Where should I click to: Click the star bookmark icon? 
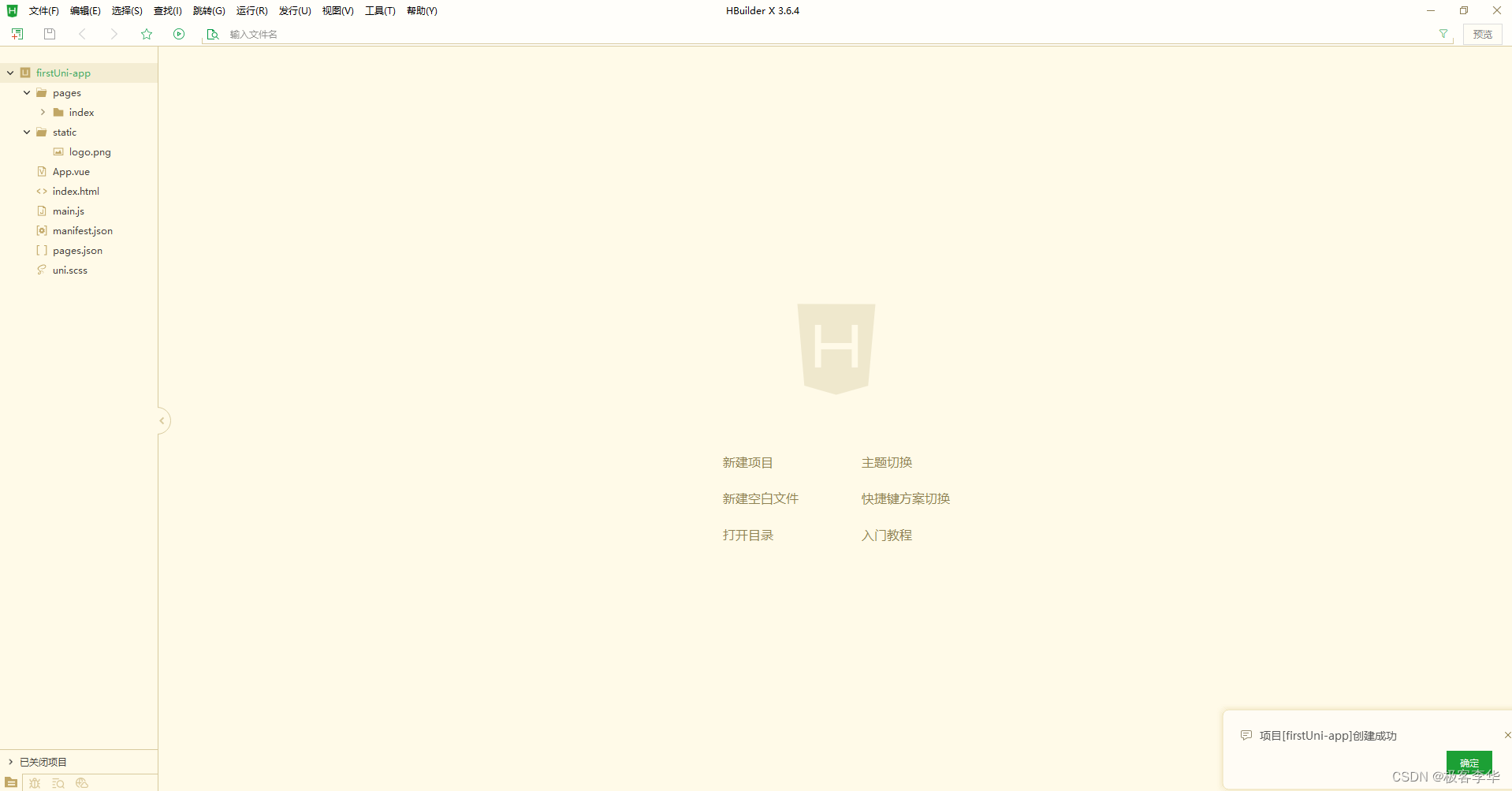click(147, 34)
